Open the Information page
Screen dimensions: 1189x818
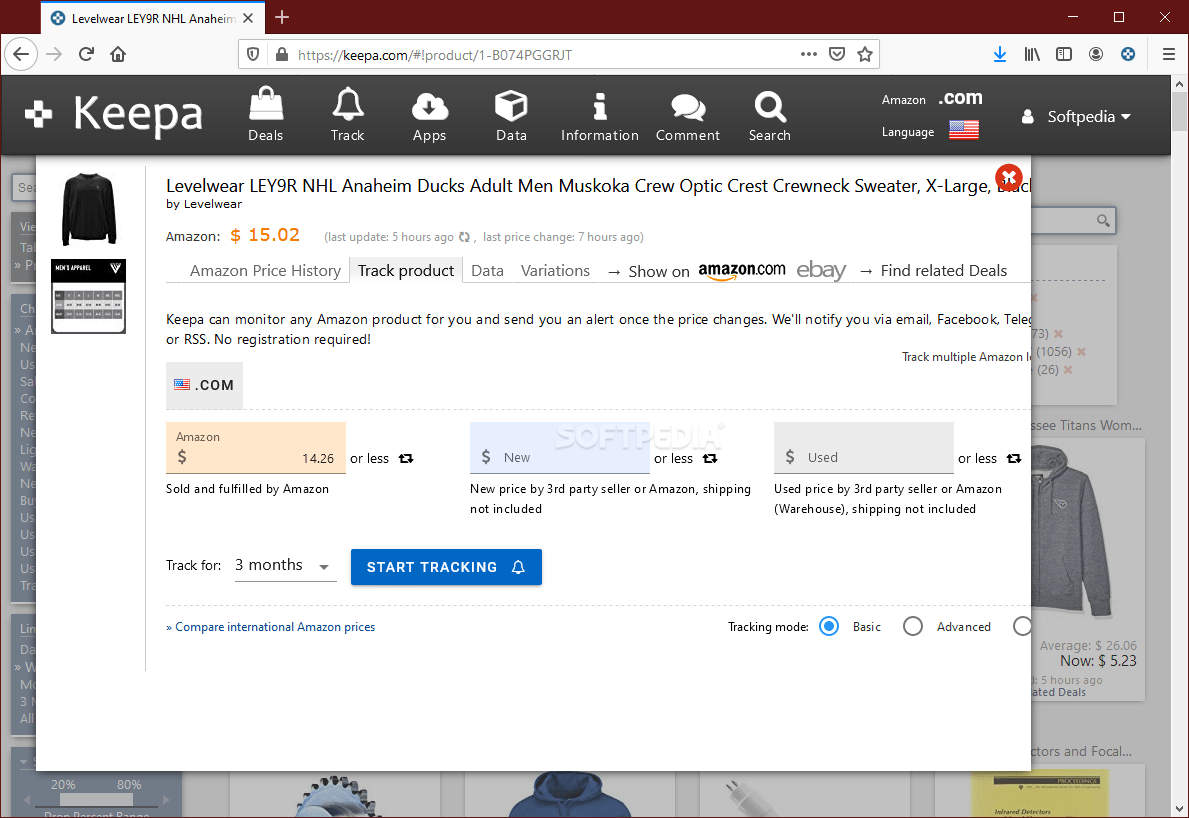(x=599, y=114)
